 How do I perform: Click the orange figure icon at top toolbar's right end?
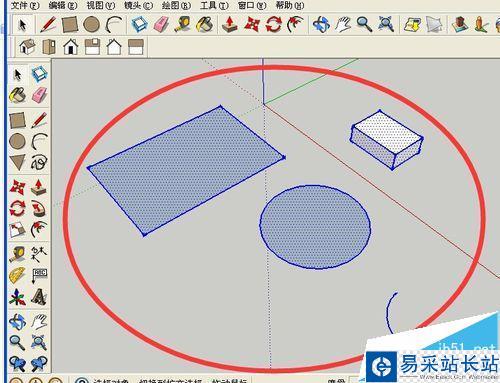[x=481, y=25]
